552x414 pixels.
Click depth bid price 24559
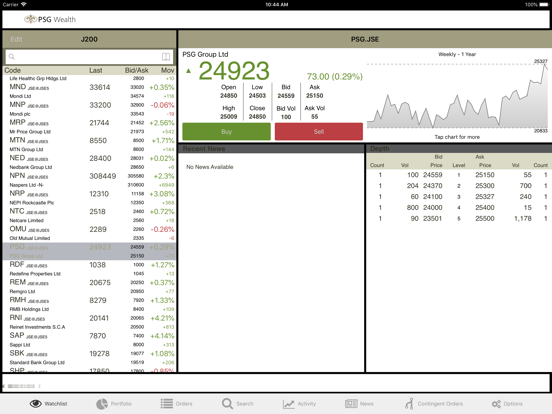click(433, 175)
